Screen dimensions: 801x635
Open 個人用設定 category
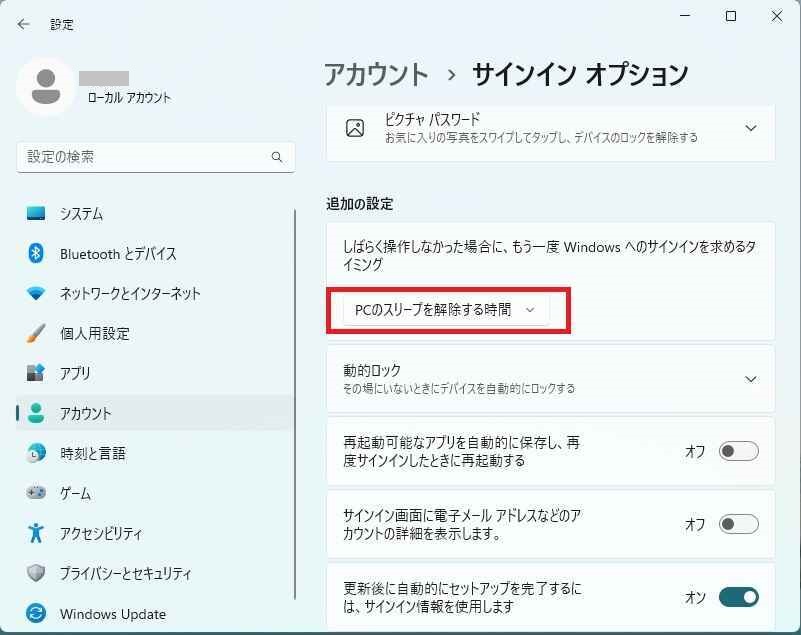coord(155,333)
